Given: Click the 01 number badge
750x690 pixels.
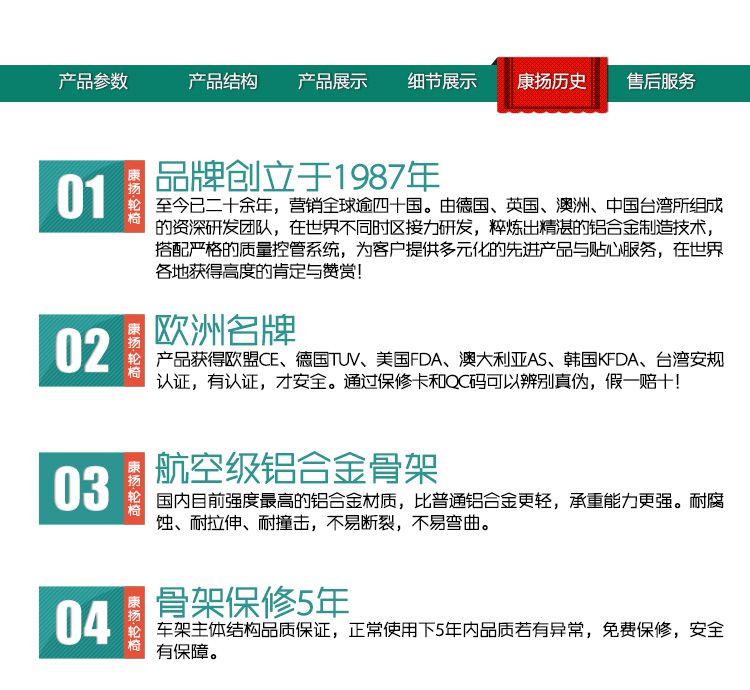Looking at the screenshot, I should pos(82,197).
